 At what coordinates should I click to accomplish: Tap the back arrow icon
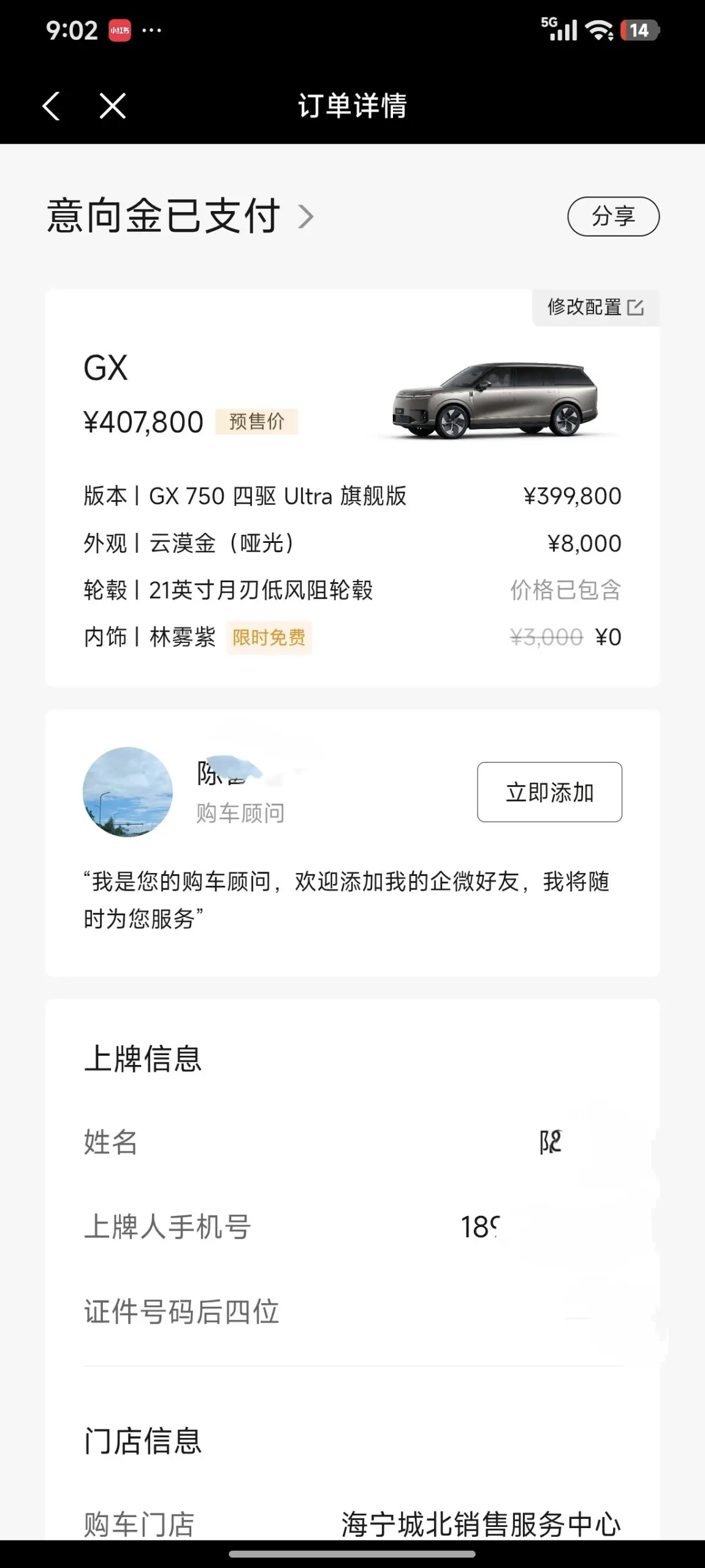pos(51,106)
